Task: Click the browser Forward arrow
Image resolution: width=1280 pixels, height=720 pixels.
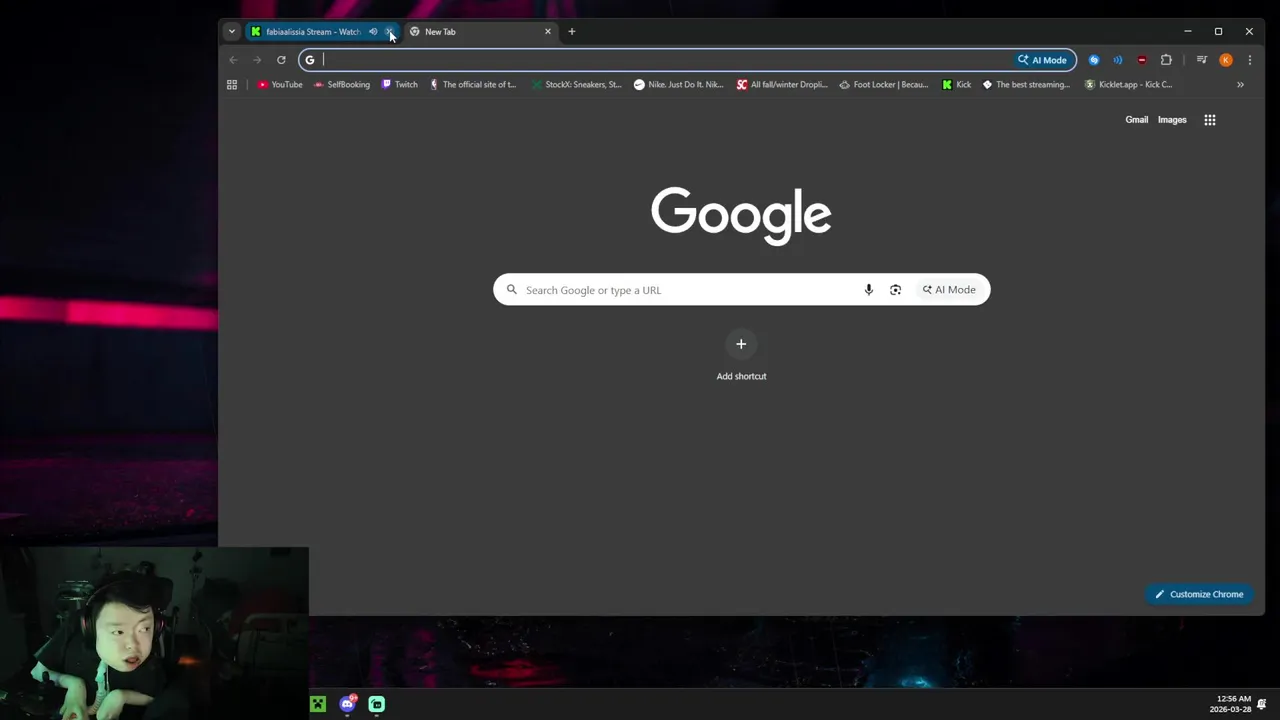Action: 257,60
